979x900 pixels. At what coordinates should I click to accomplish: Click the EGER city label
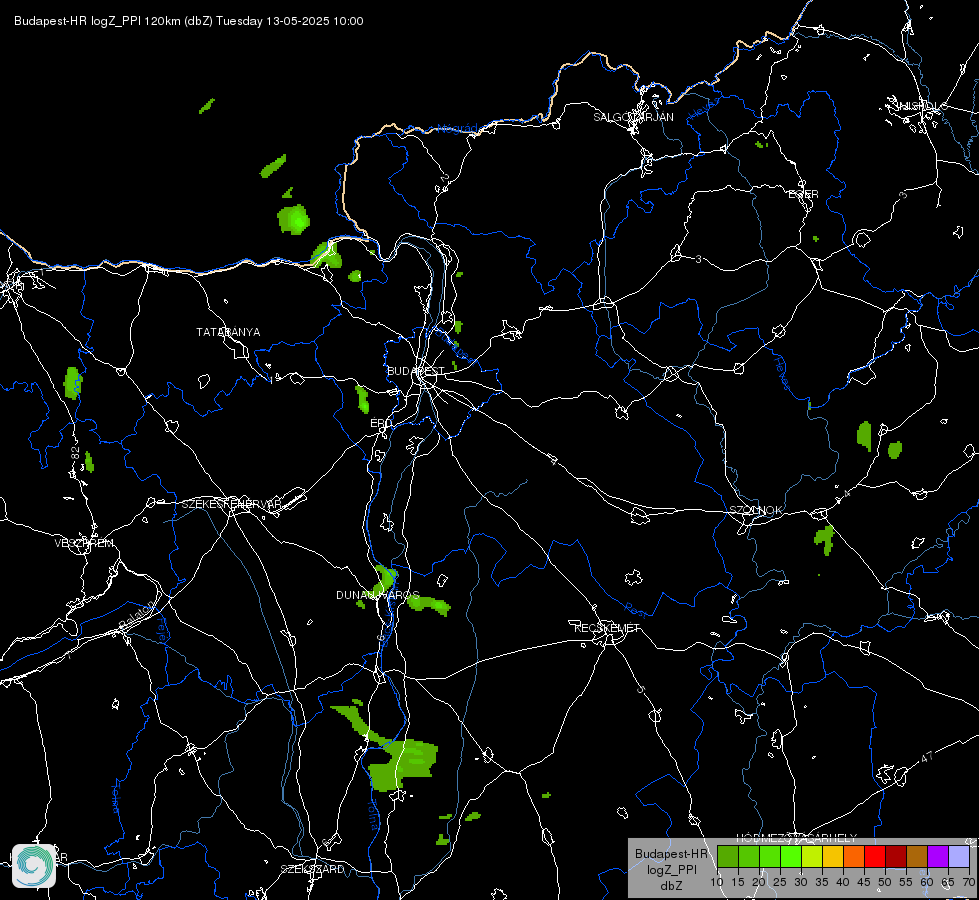pos(803,194)
